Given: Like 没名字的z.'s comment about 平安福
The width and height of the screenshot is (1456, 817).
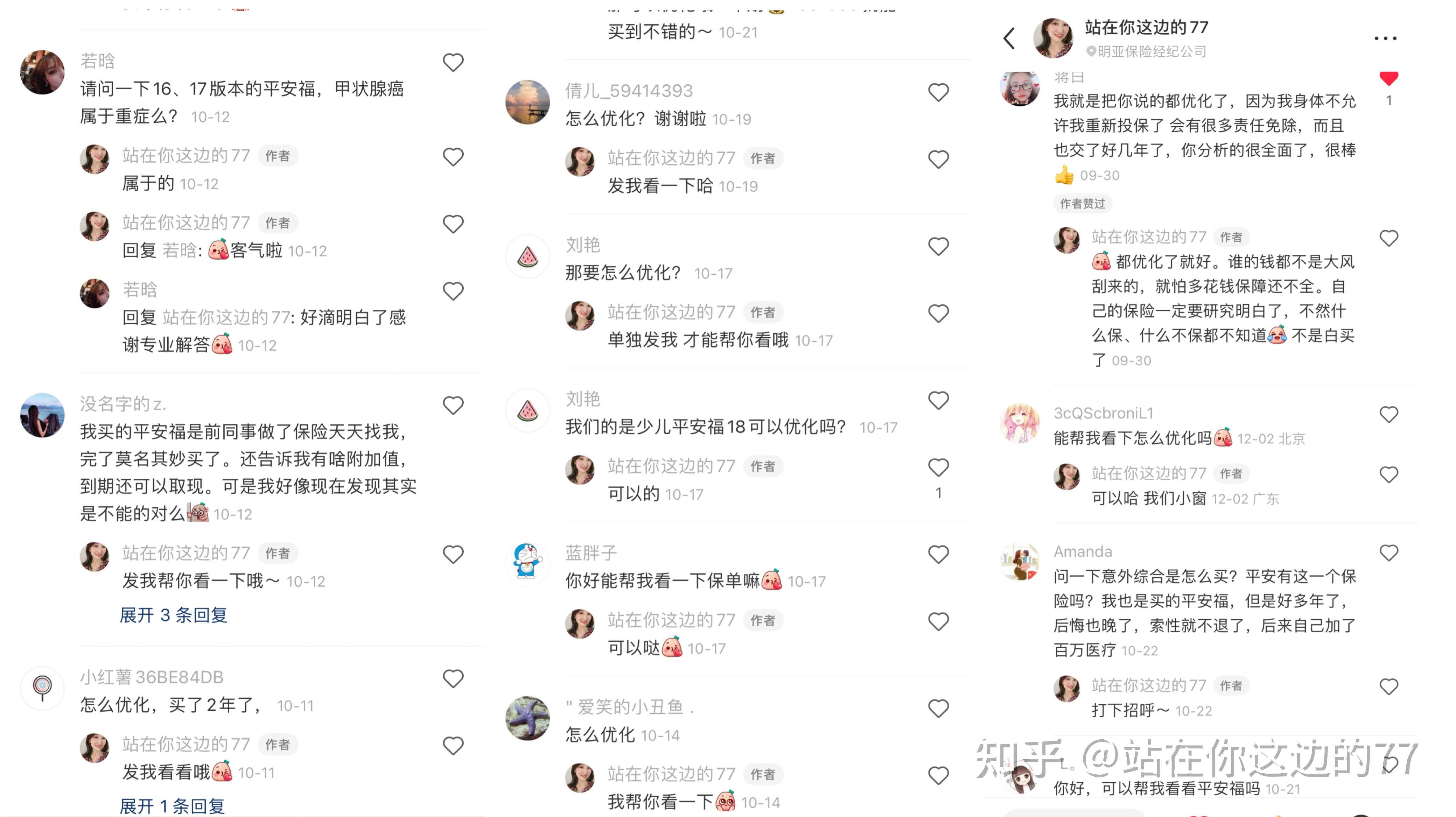Looking at the screenshot, I should click(453, 405).
